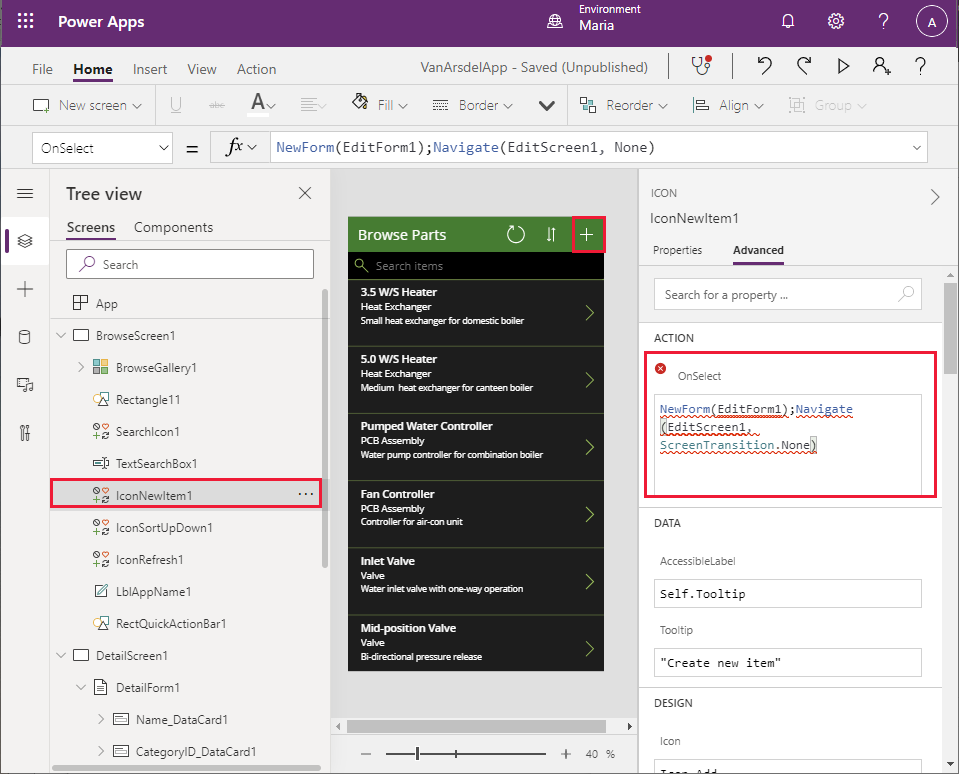This screenshot has height=774, width=959.
Task: Click the App checker stethoscope icon
Action: 701,67
